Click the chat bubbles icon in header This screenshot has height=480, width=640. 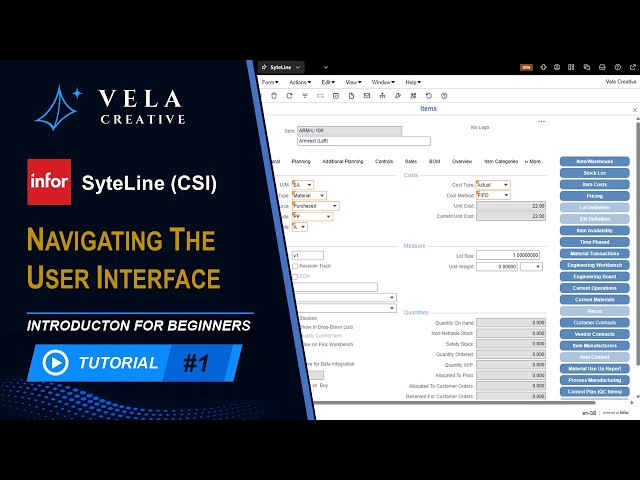click(587, 67)
